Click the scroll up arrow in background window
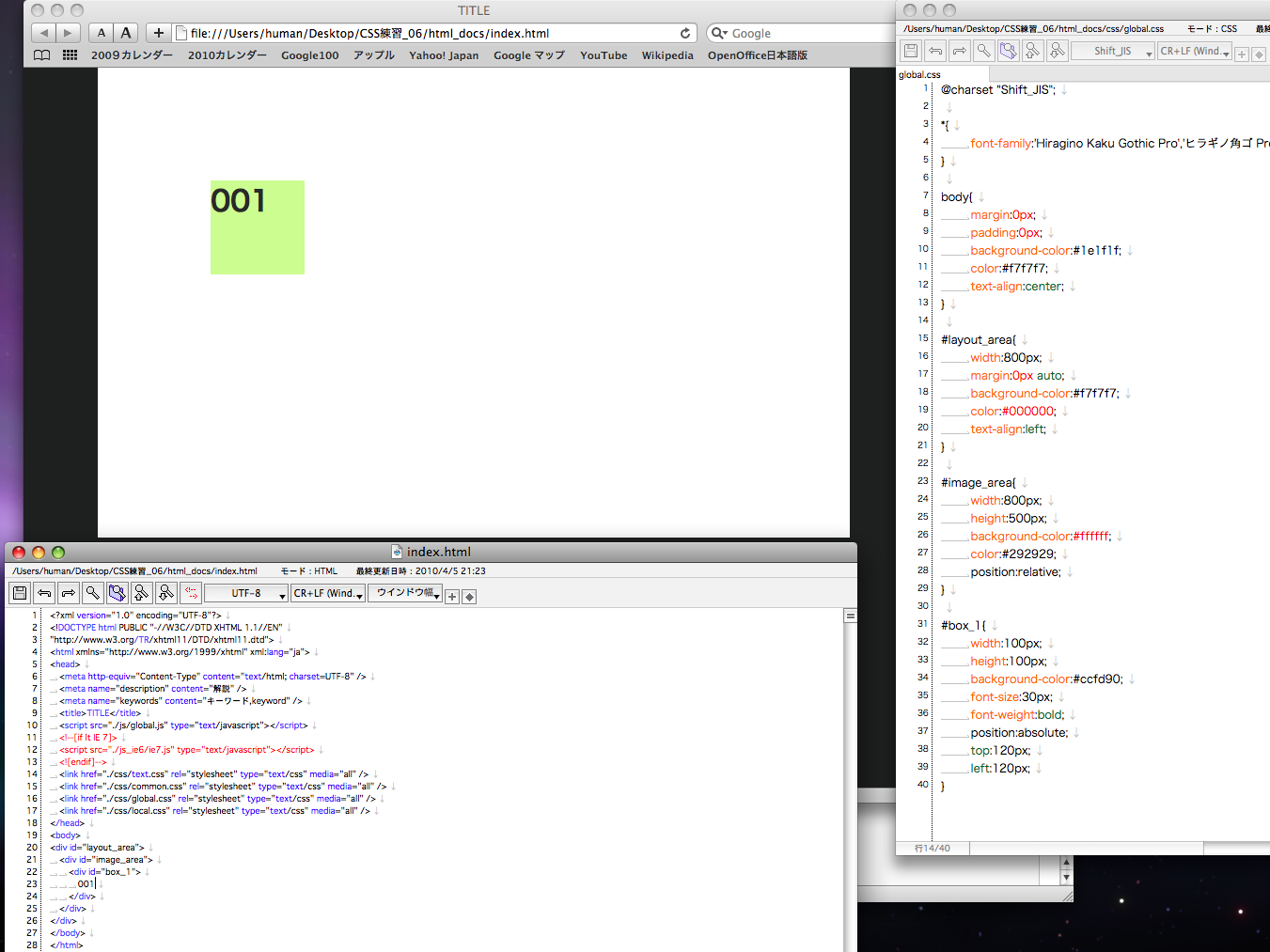Viewport: 1270px width, 952px height. (1066, 862)
